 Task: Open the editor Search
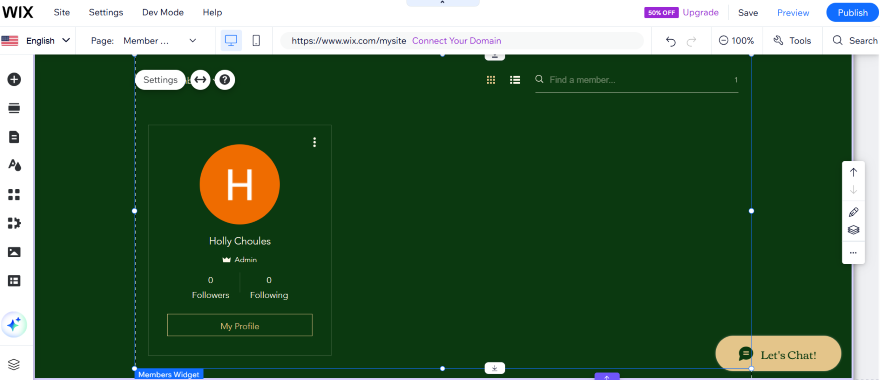point(855,40)
